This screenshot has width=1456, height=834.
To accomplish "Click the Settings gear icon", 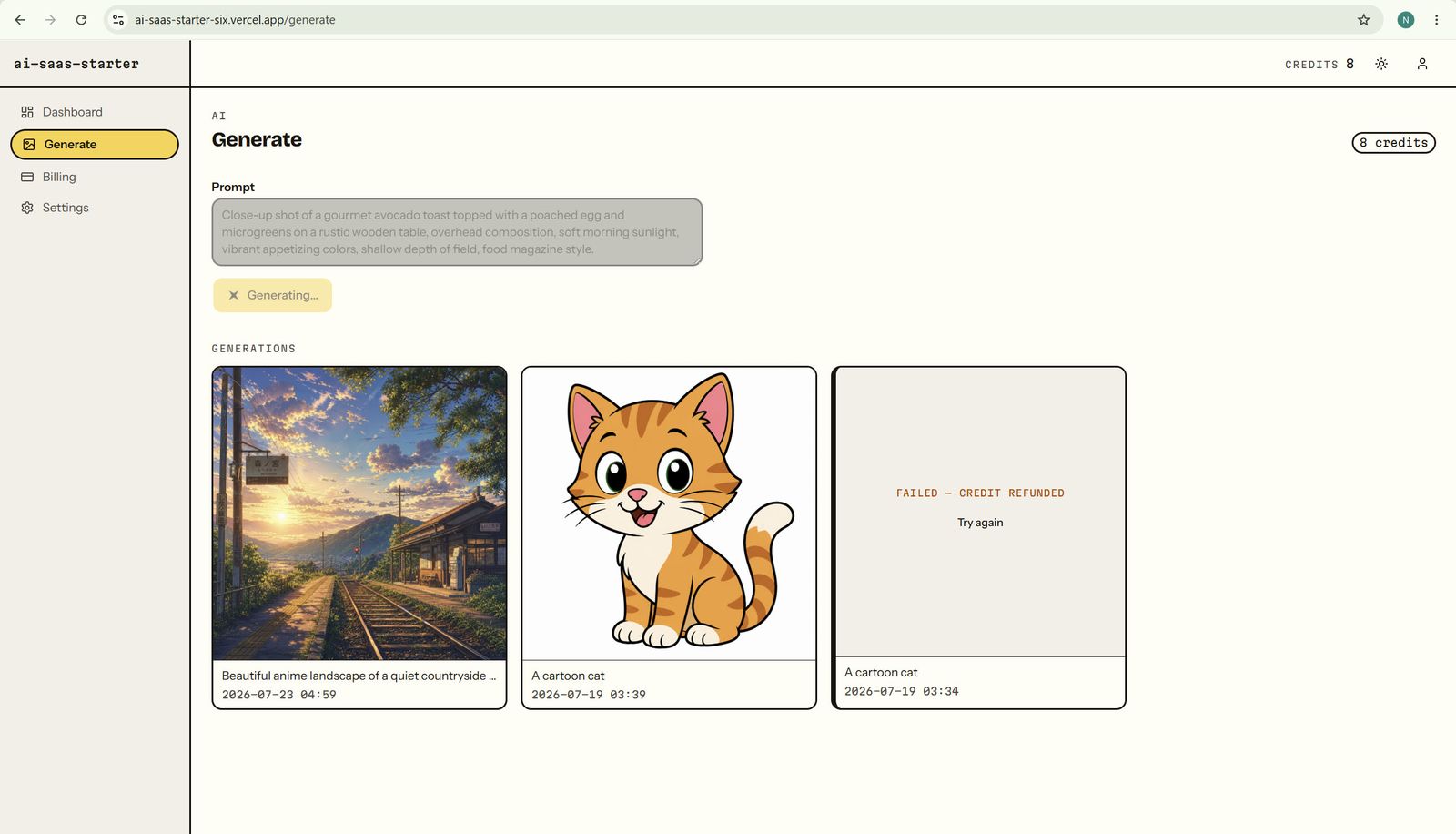I will click(x=27, y=208).
